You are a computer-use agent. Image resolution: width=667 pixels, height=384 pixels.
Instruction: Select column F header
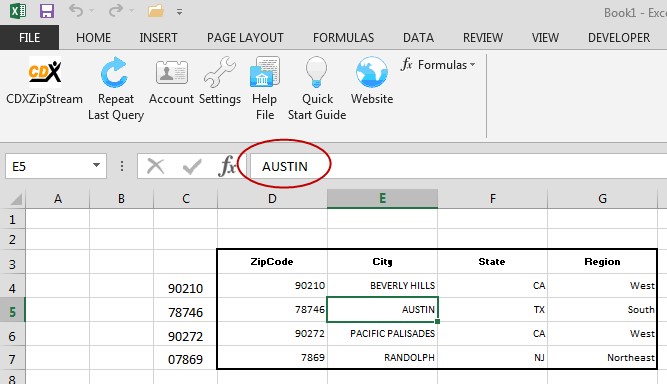[x=492, y=199]
